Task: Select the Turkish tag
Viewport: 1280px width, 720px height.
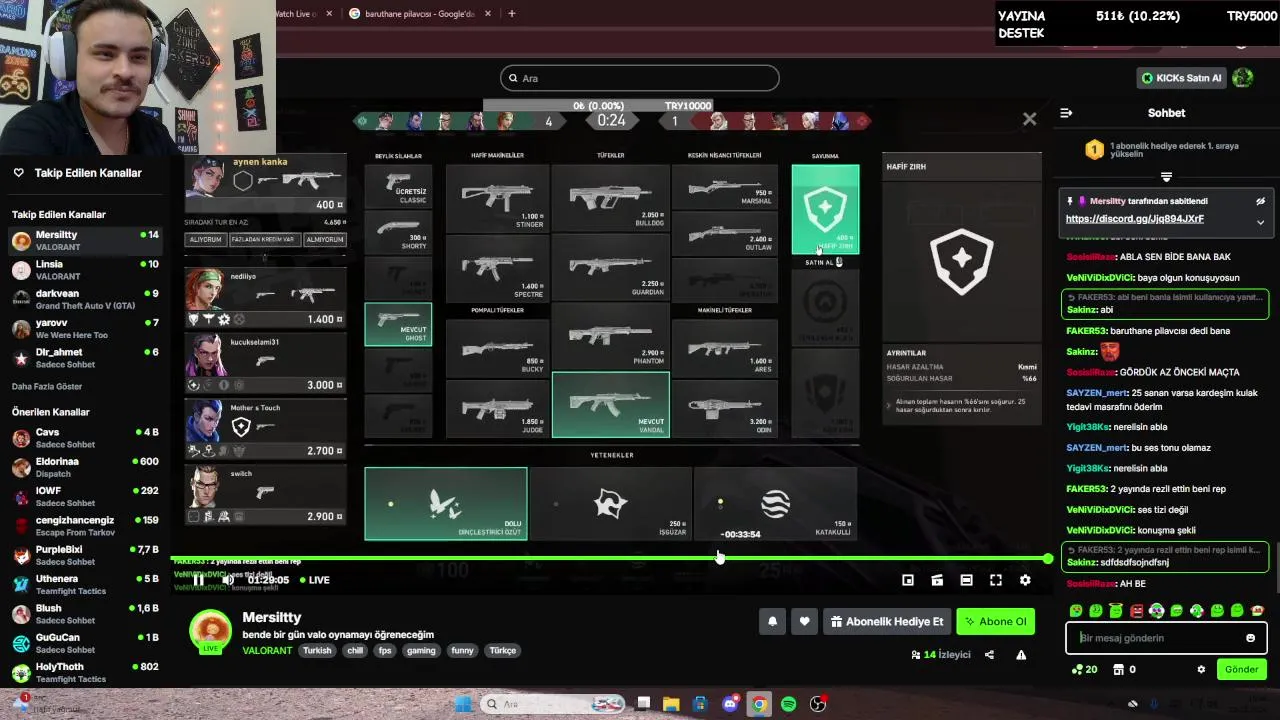Action: pyautogui.click(x=317, y=650)
